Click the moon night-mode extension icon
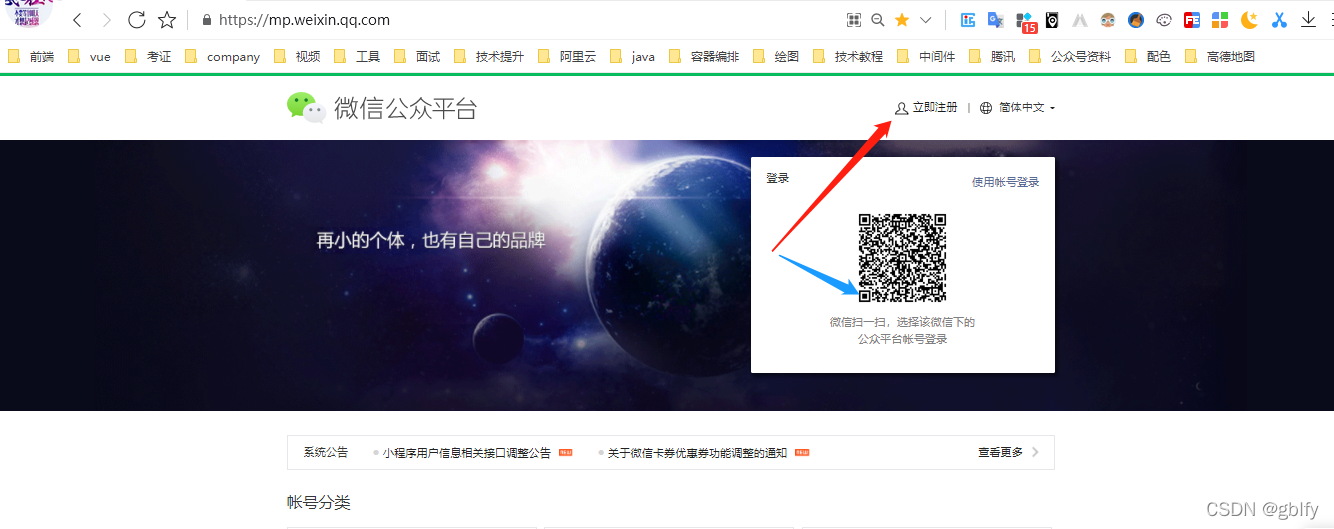The width and height of the screenshot is (1334, 529). (1249, 20)
